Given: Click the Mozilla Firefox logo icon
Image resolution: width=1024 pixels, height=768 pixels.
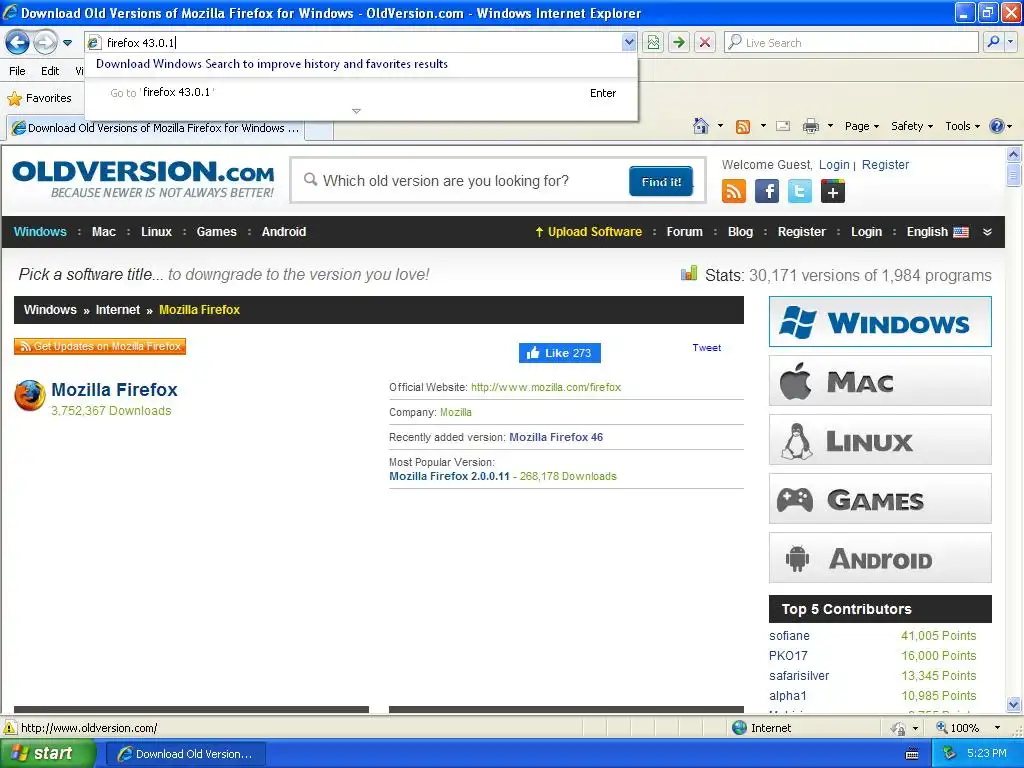Looking at the screenshot, I should [x=30, y=396].
